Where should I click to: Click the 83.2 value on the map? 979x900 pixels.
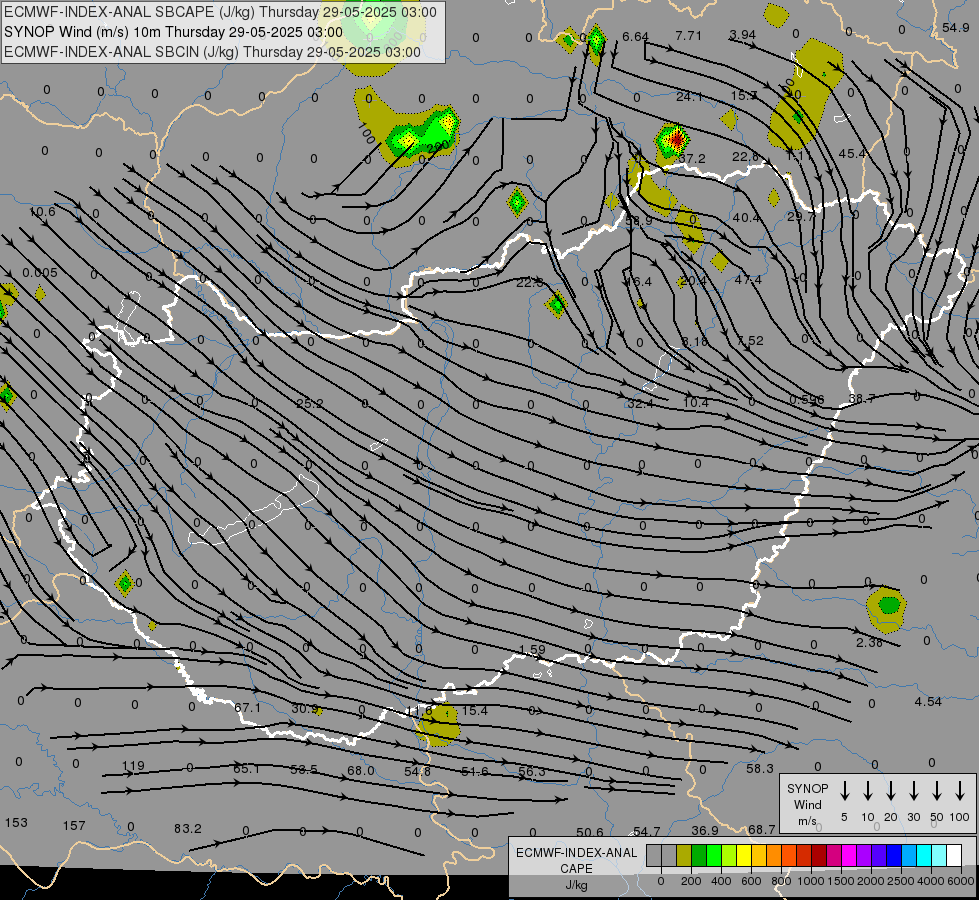[x=188, y=829]
